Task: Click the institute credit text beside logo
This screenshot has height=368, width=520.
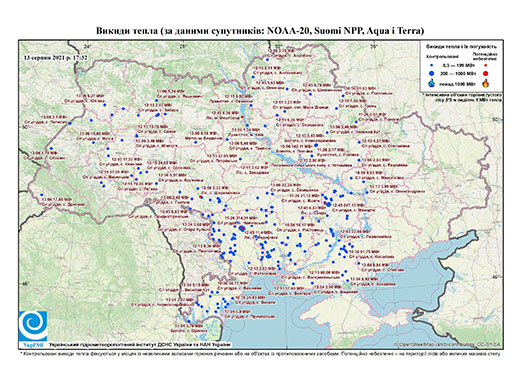Action: pos(140,344)
